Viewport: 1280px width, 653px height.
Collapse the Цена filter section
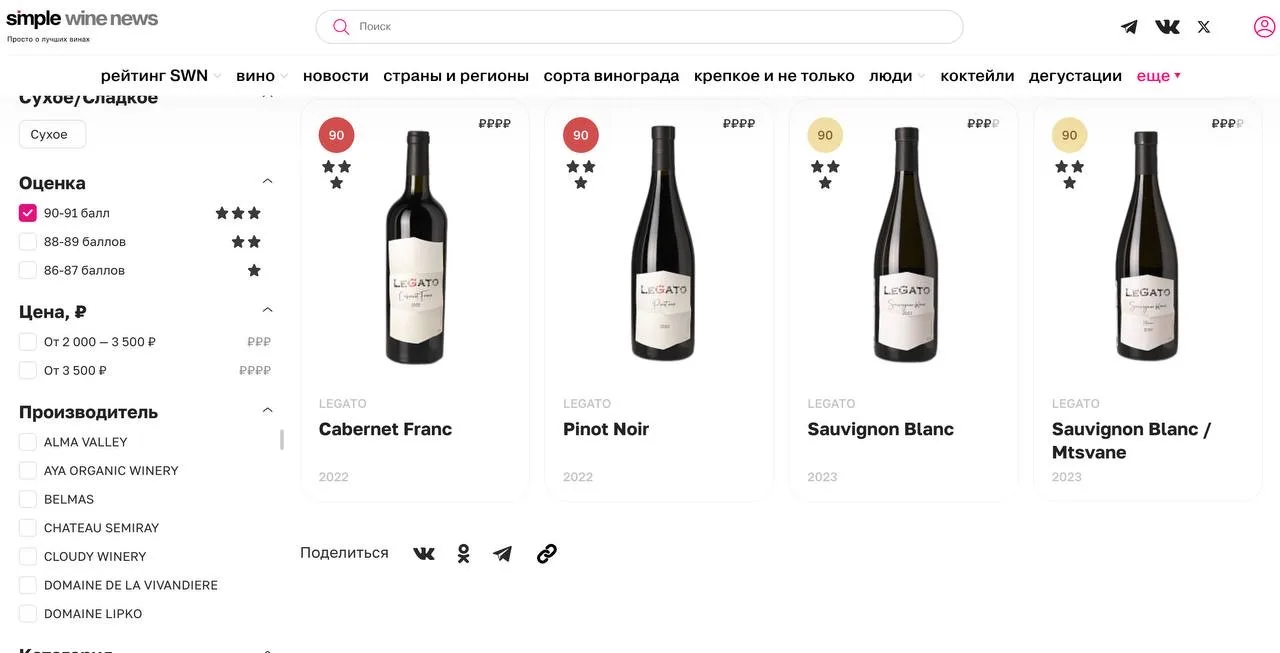(x=267, y=311)
